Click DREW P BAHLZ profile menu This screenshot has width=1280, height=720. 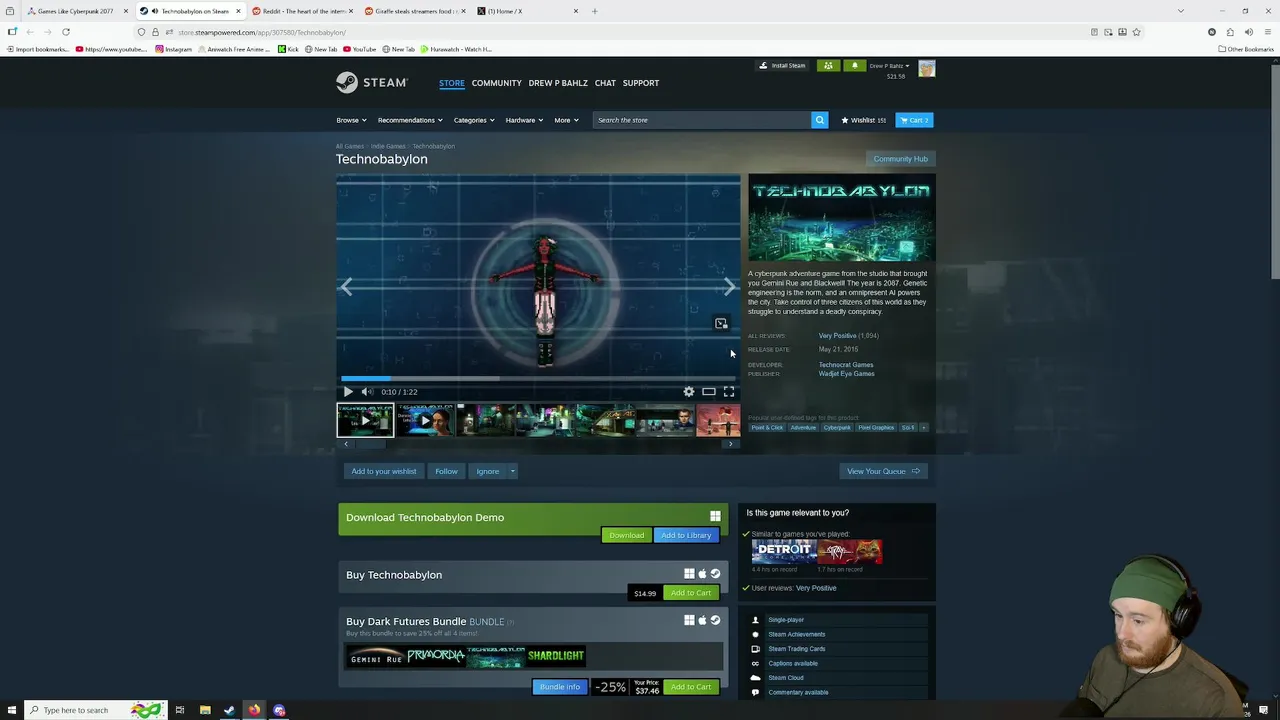(558, 83)
